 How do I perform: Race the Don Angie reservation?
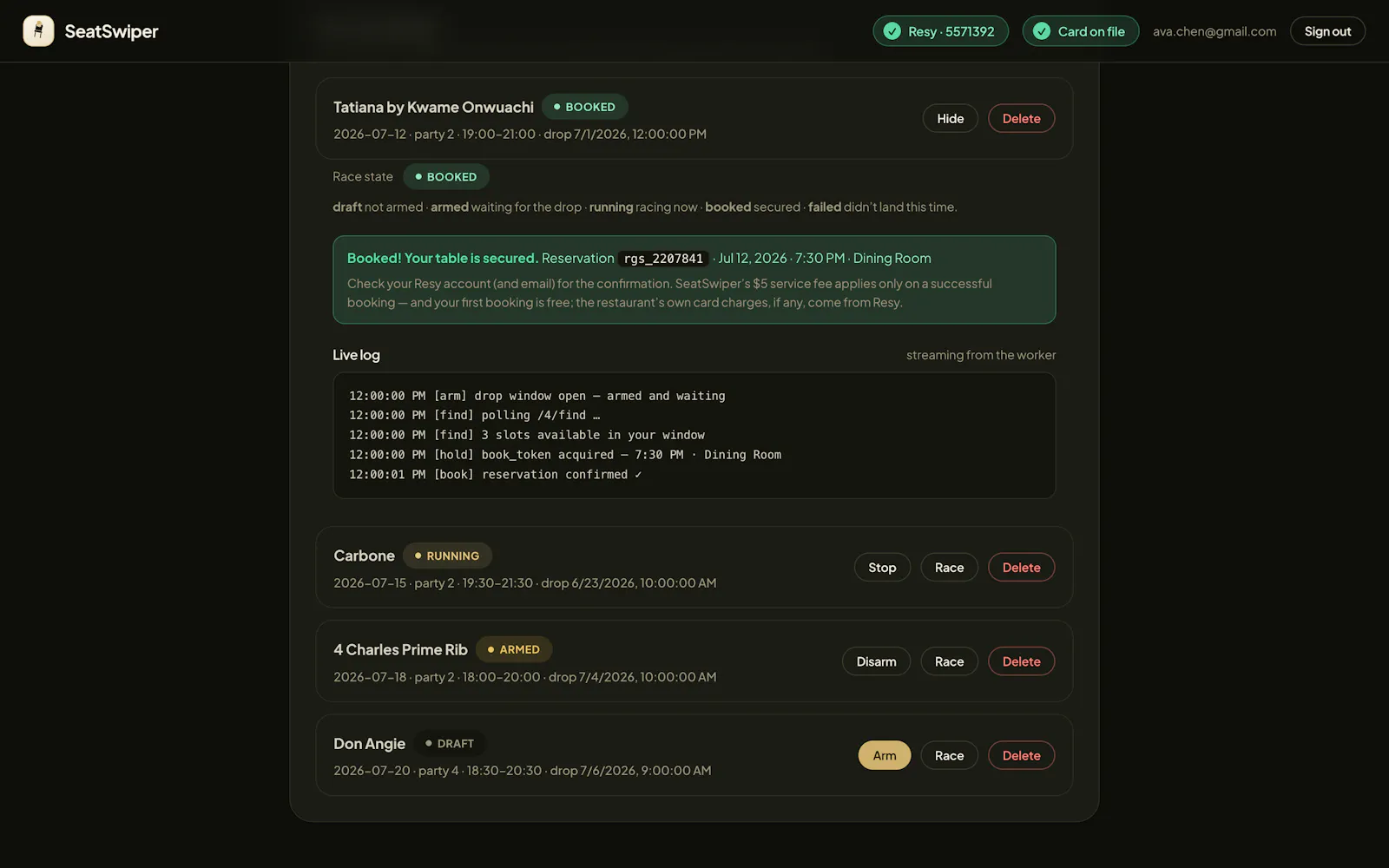949,755
